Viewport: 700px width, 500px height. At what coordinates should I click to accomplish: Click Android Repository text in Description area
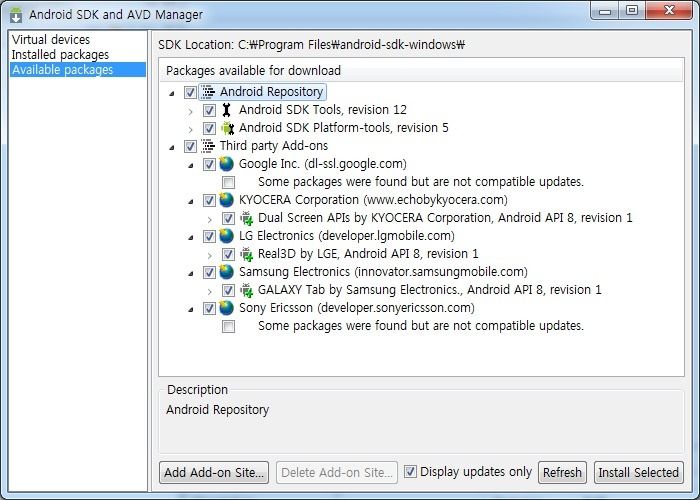click(217, 409)
